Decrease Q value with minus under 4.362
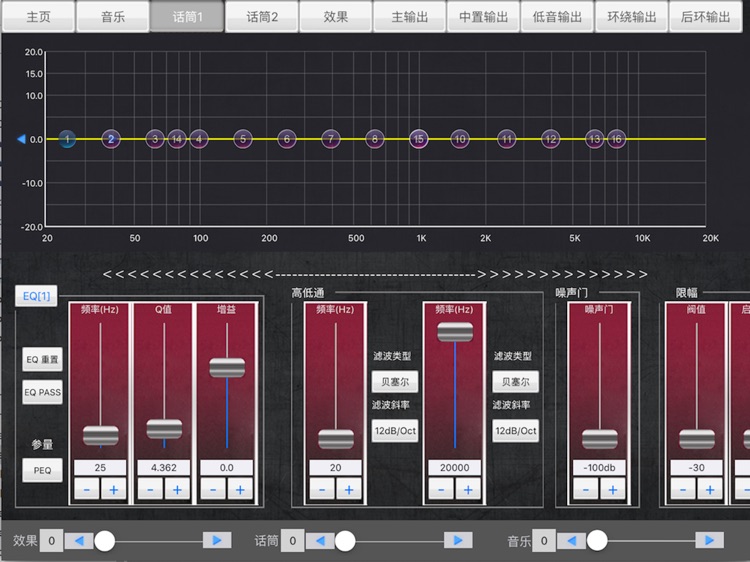 tap(150, 489)
